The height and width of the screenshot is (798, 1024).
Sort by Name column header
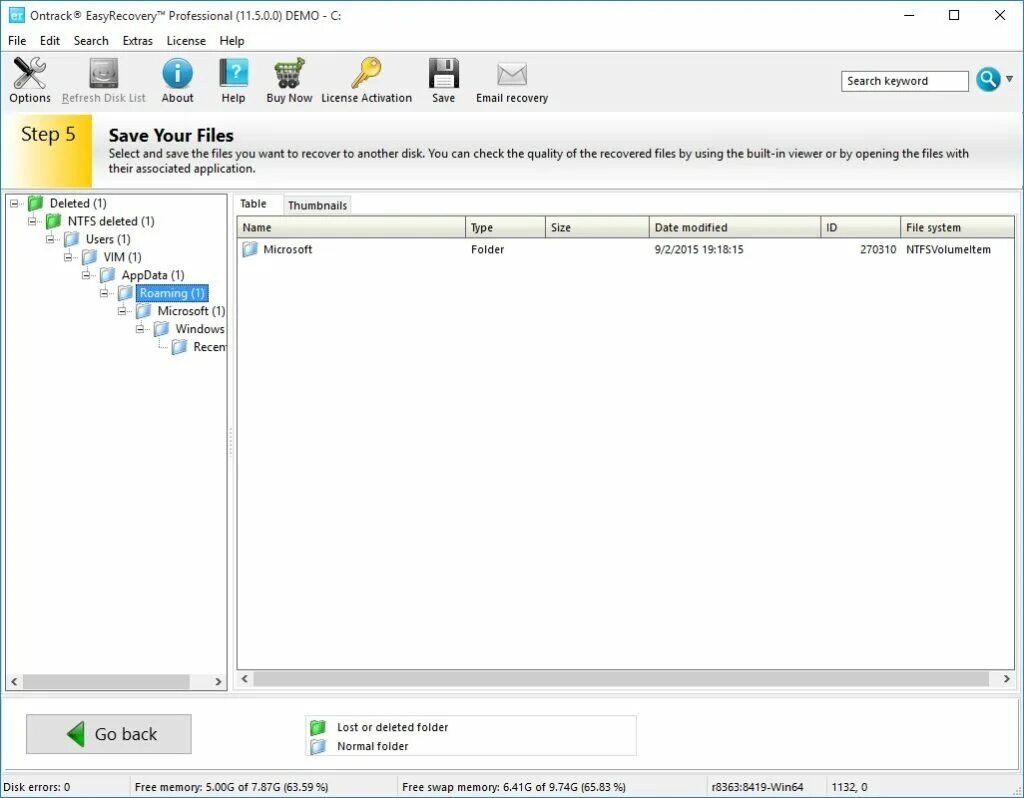point(351,227)
